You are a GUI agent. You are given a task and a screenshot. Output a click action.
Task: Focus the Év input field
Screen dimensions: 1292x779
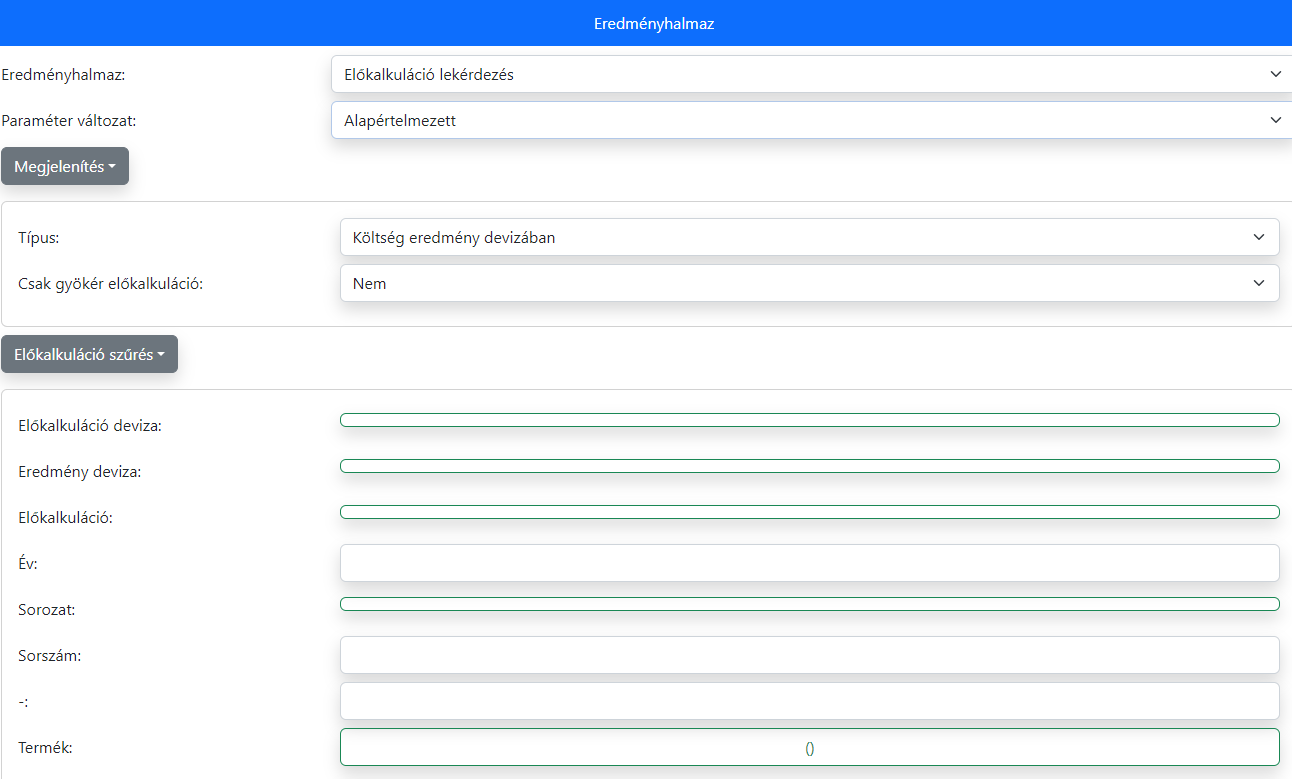coord(810,563)
